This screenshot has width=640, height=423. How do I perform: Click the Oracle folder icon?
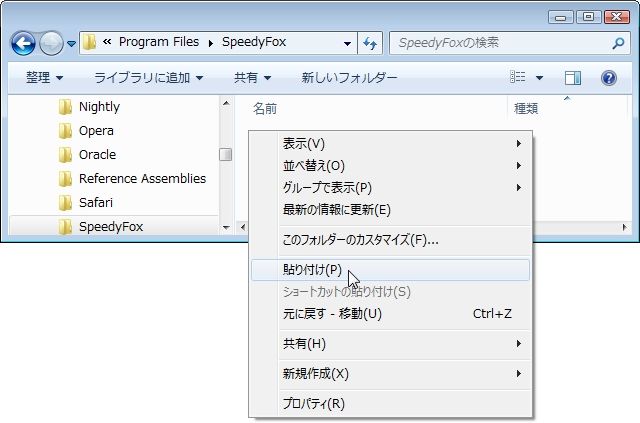coord(65,155)
